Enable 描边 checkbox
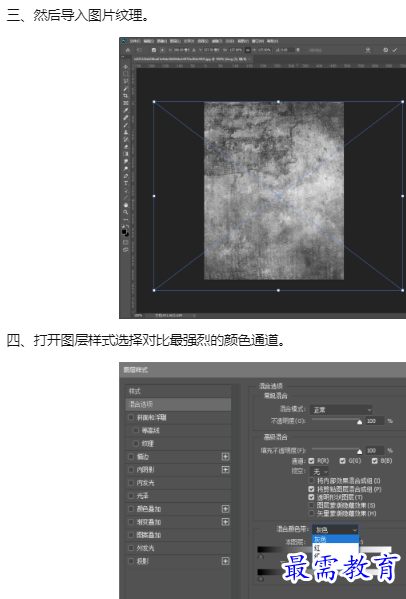The height and width of the screenshot is (599, 406). point(131,457)
